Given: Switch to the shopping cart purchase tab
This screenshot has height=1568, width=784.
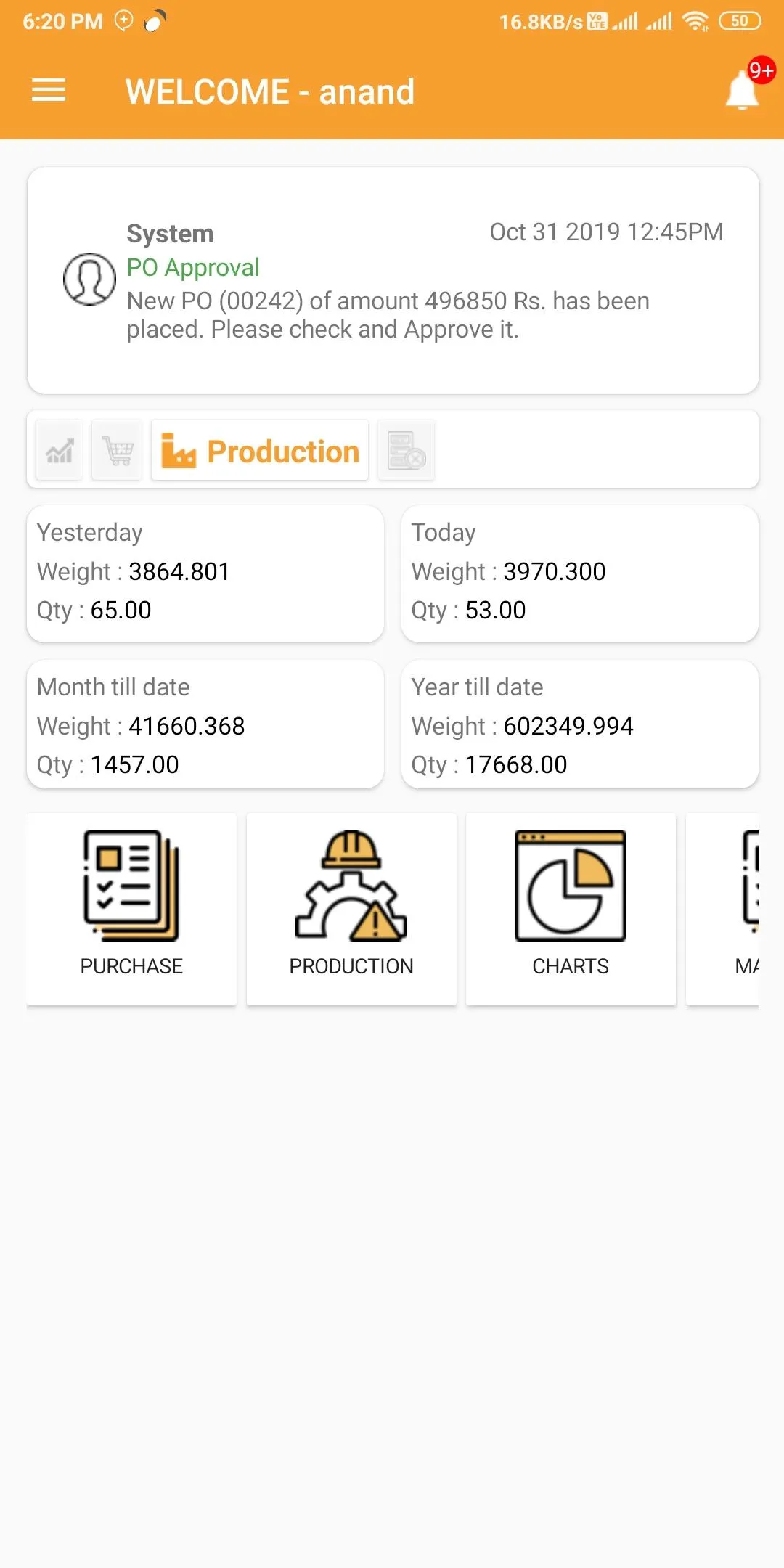Looking at the screenshot, I should point(117,450).
